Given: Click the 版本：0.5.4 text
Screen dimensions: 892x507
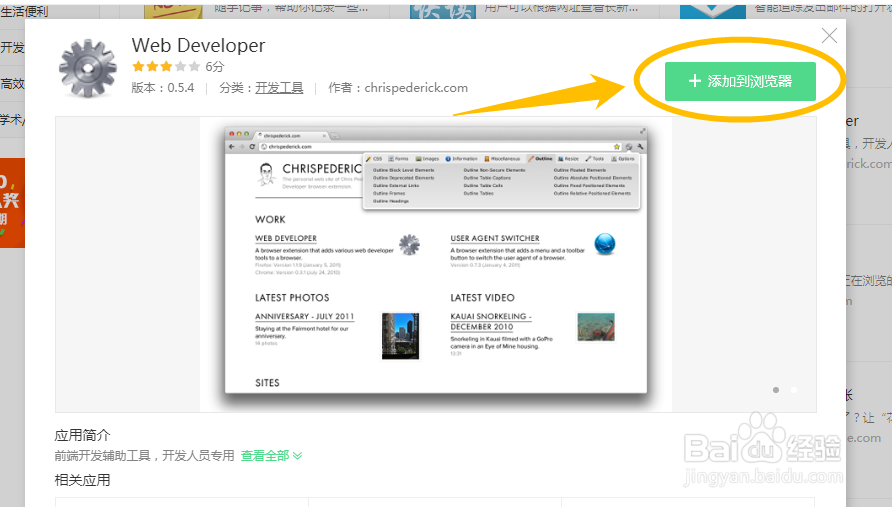Looking at the screenshot, I should (x=163, y=88).
